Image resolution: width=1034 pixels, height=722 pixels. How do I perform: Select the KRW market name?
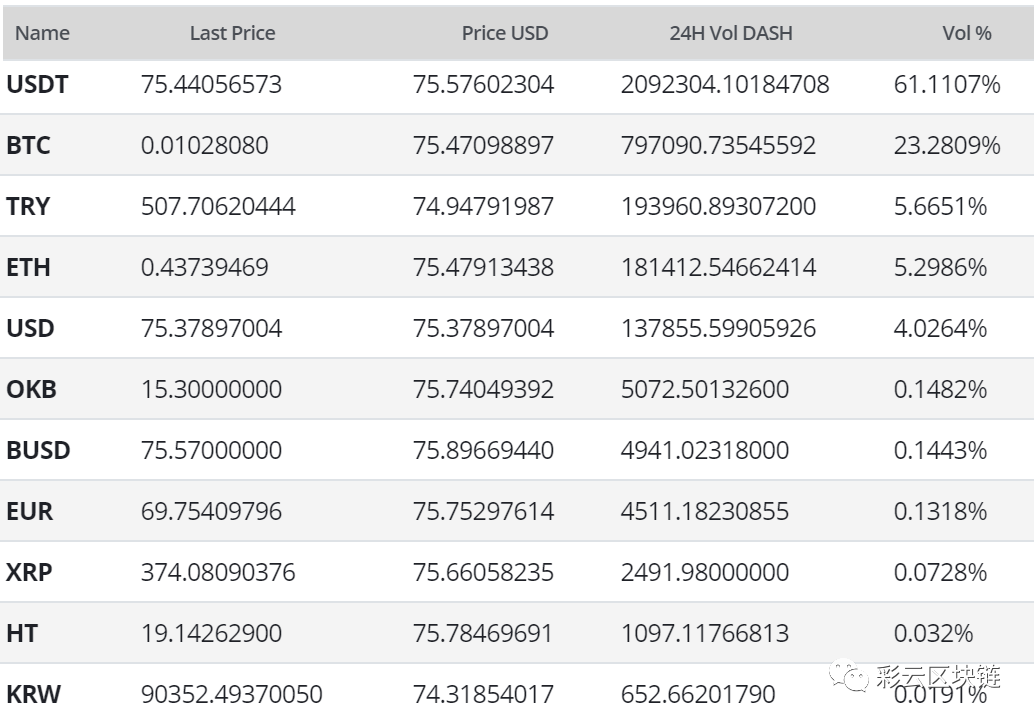pyautogui.click(x=34, y=694)
